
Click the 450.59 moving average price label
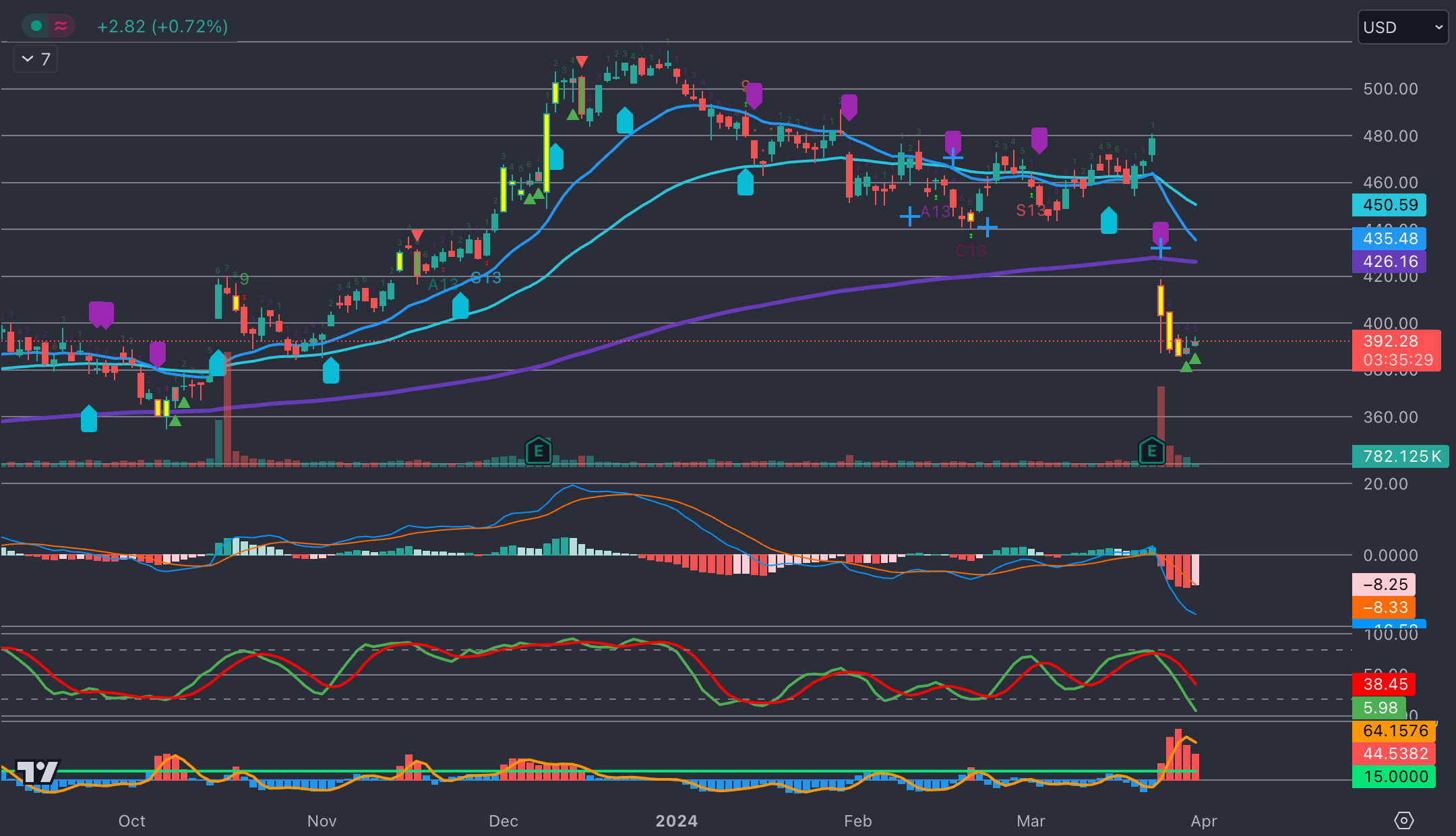point(1389,205)
